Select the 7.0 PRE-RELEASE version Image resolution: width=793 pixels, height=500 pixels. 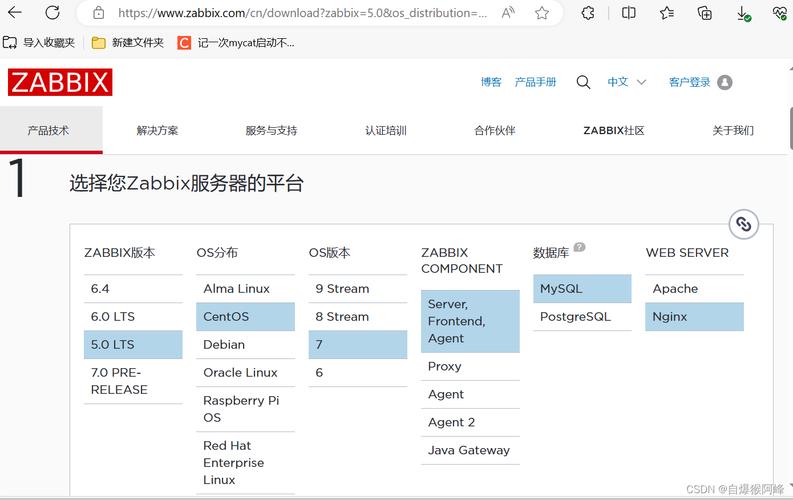point(133,381)
